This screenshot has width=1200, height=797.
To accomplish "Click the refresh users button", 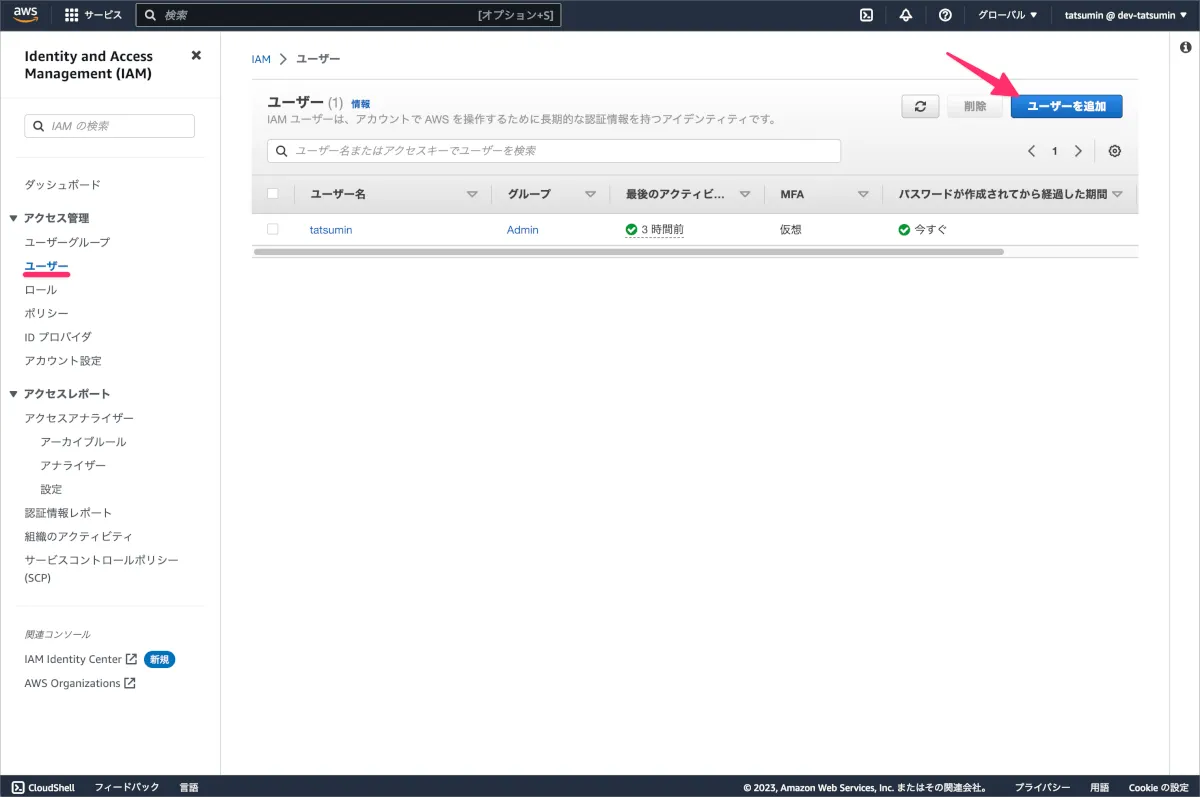I will point(920,106).
